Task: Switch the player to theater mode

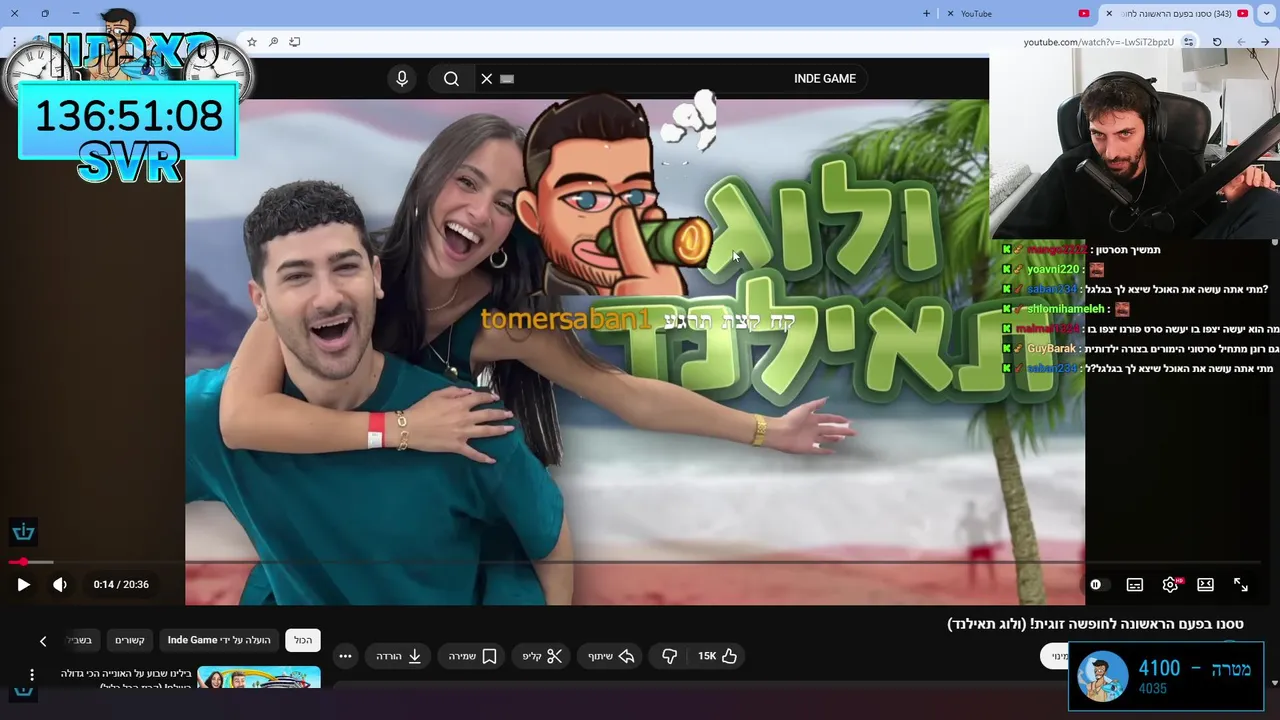Action: (x=1206, y=585)
